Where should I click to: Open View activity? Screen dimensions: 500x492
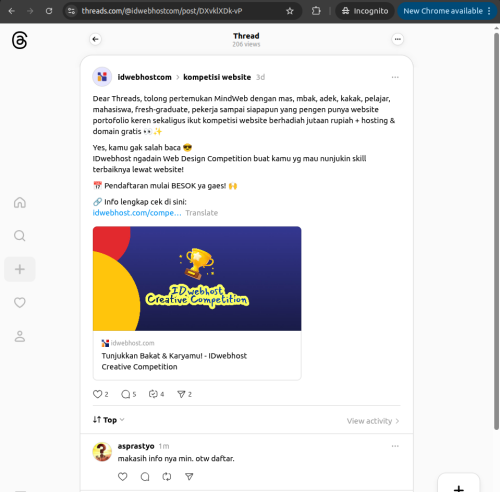(373, 421)
